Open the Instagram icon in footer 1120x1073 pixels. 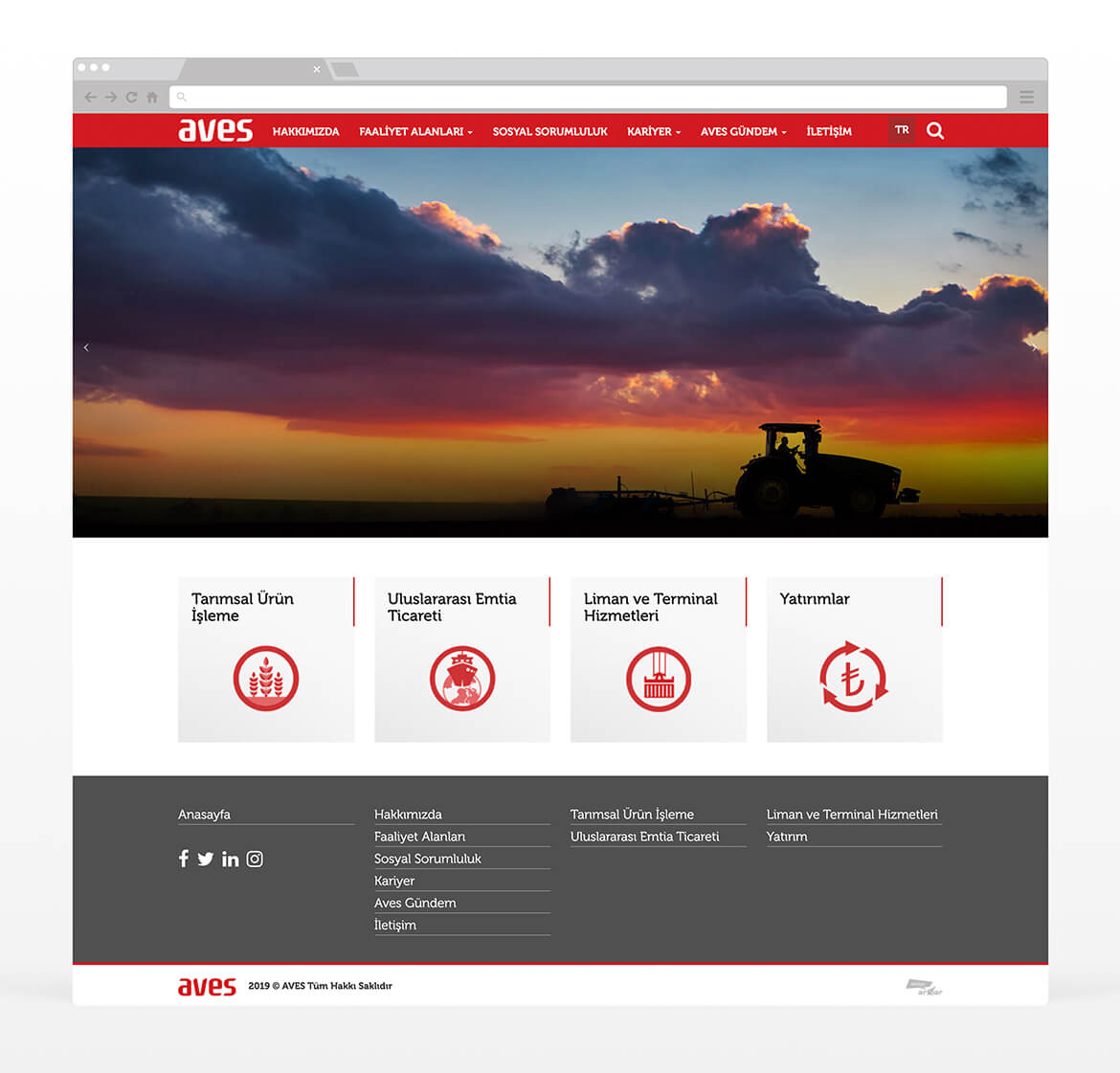[x=255, y=860]
